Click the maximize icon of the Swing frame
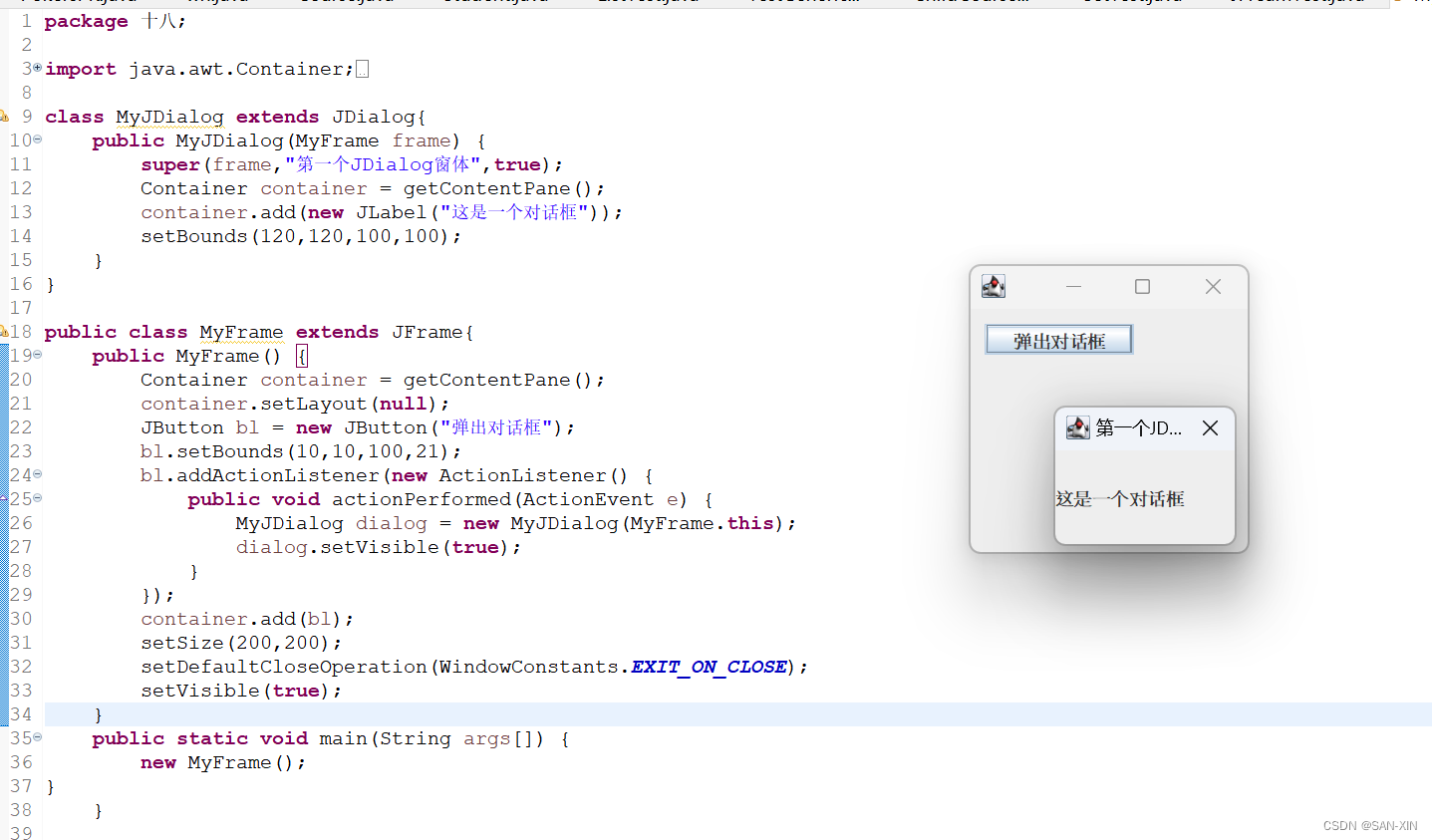 (x=1142, y=286)
